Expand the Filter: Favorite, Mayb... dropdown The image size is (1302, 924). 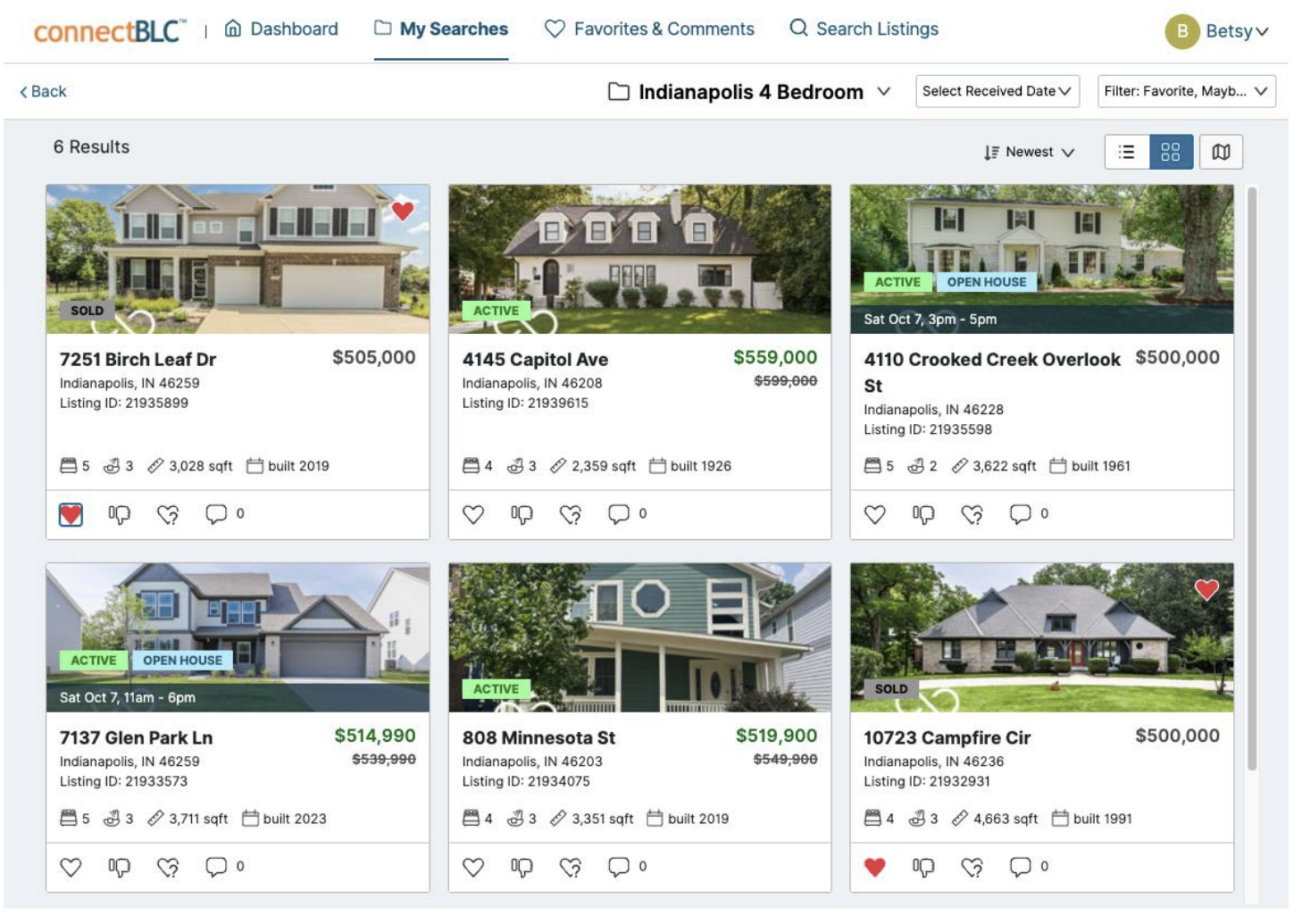[x=1186, y=91]
